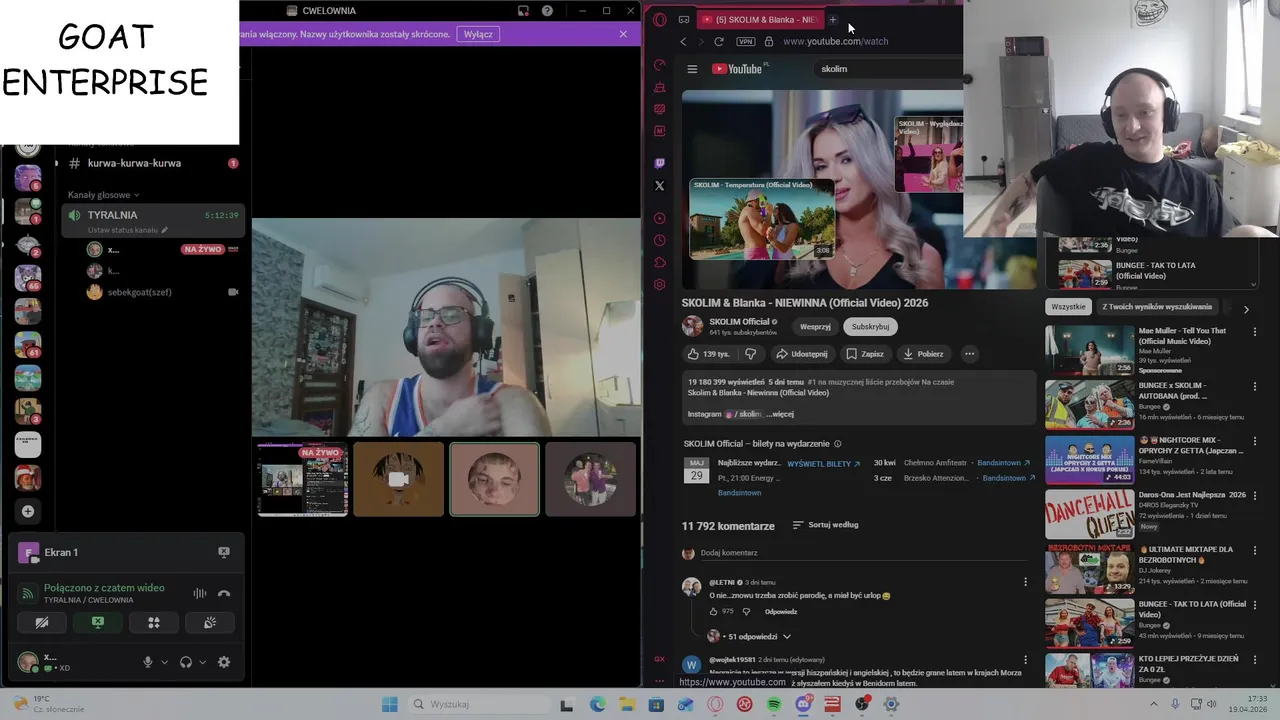Open Opera sidebar history clock icon
Image resolution: width=1280 pixels, height=720 pixels.
[659, 240]
